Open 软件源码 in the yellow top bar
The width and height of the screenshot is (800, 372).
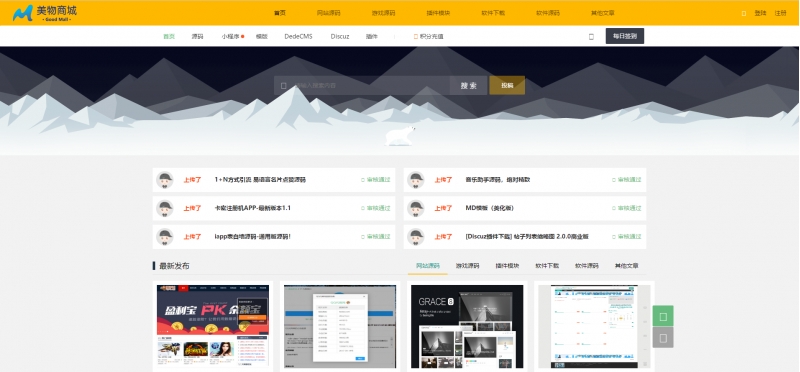tap(548, 13)
